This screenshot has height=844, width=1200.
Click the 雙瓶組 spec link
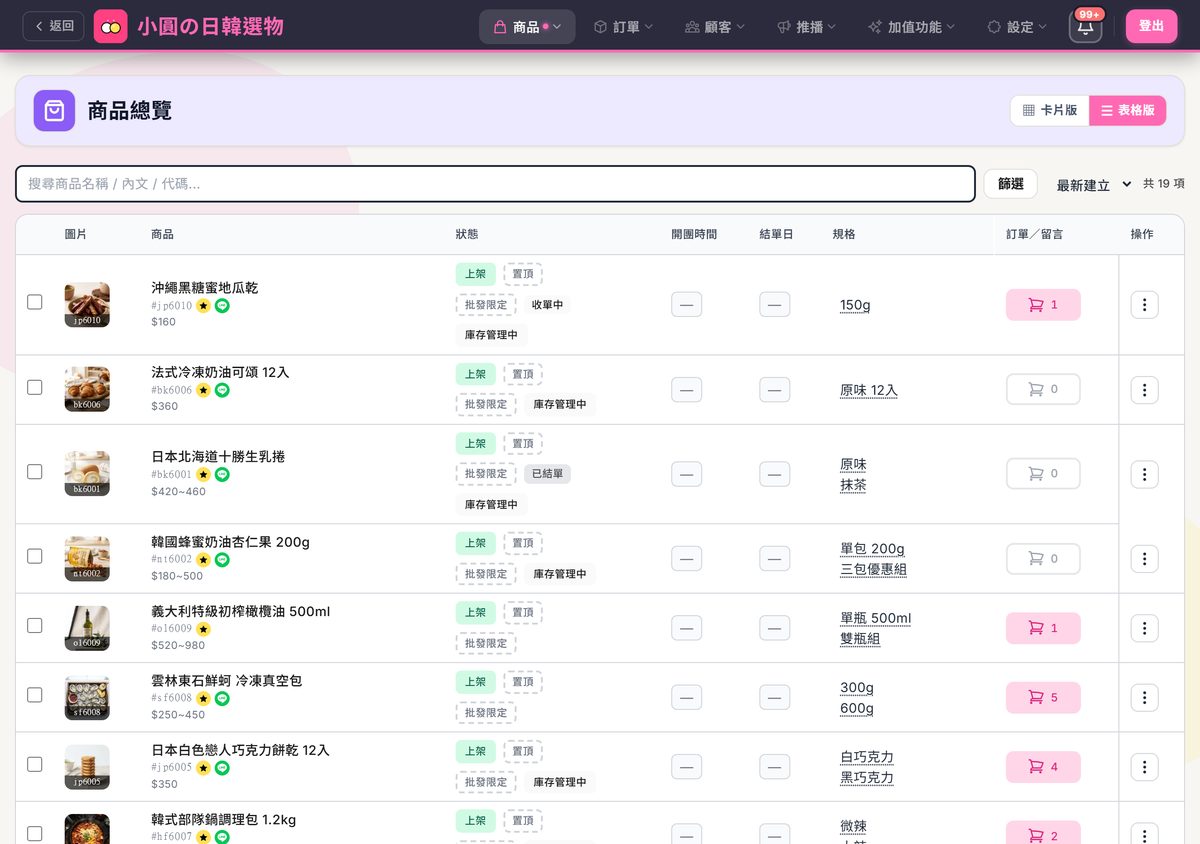pyautogui.click(x=860, y=639)
